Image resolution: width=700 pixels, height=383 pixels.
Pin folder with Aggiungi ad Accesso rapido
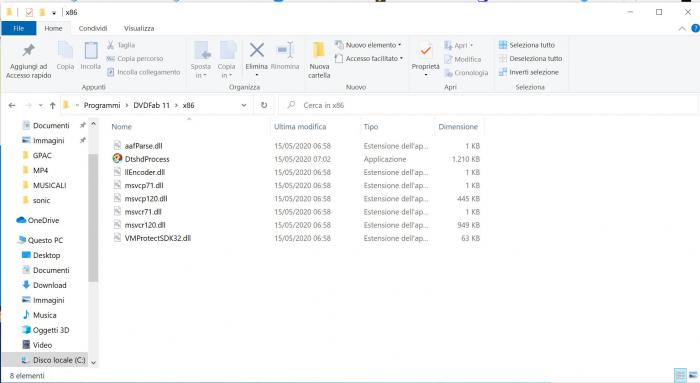pos(29,61)
